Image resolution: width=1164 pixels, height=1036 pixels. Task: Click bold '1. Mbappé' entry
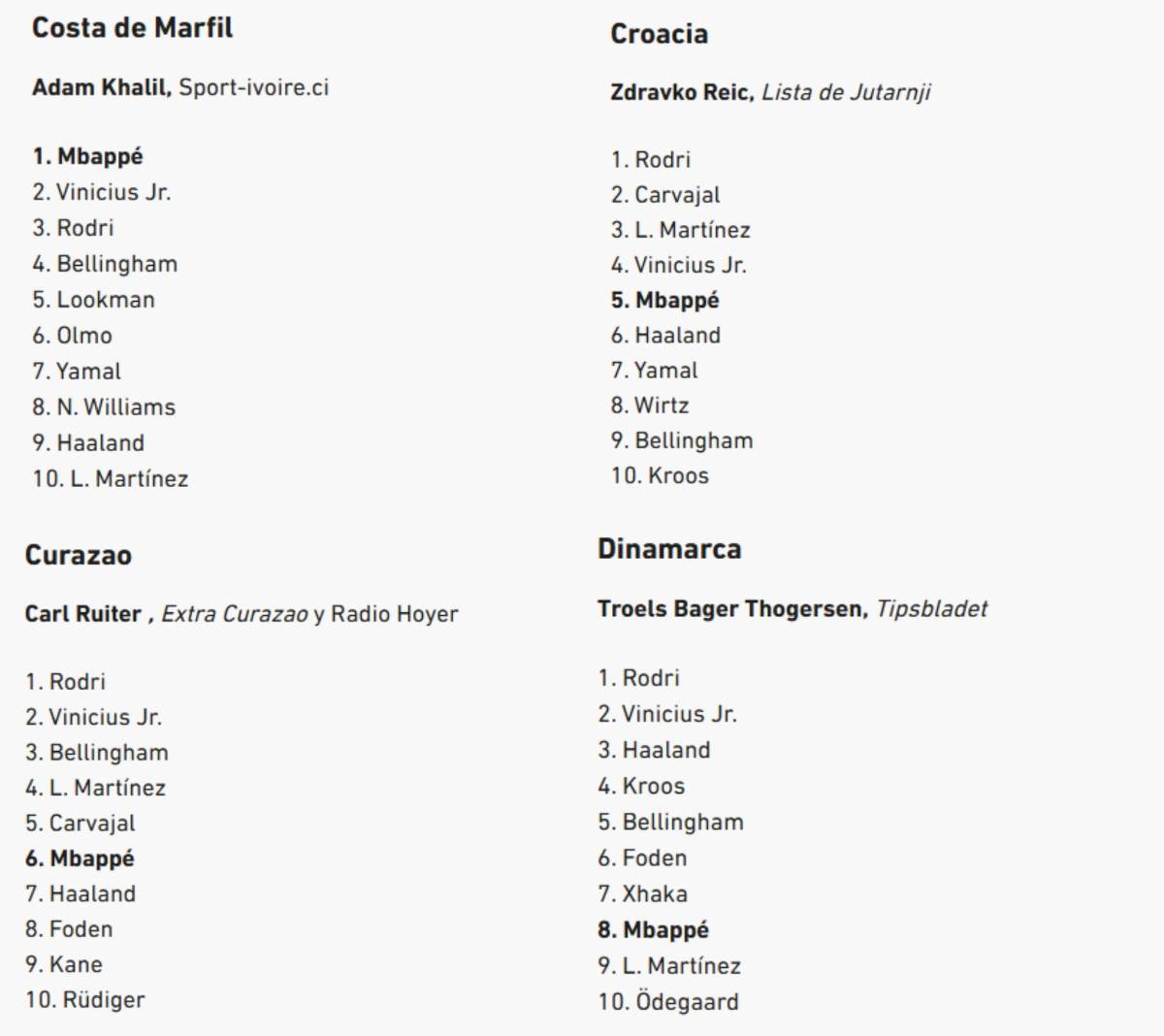click(x=87, y=157)
